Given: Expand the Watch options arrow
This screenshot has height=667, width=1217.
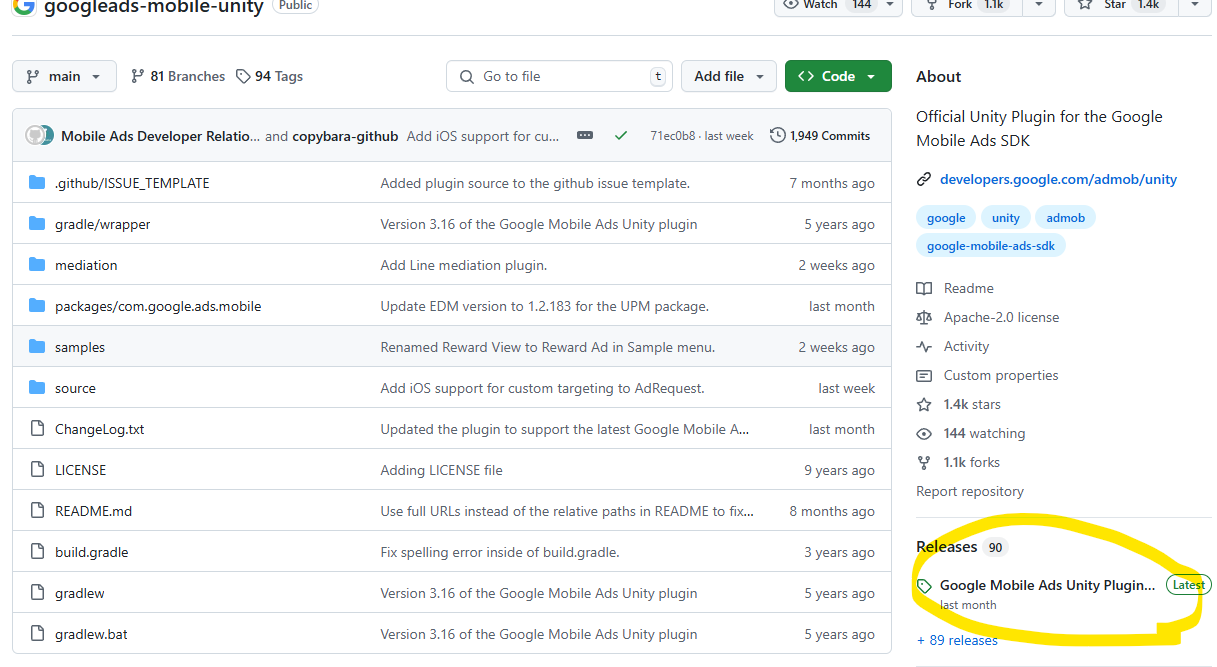Looking at the screenshot, I should coord(891,5).
